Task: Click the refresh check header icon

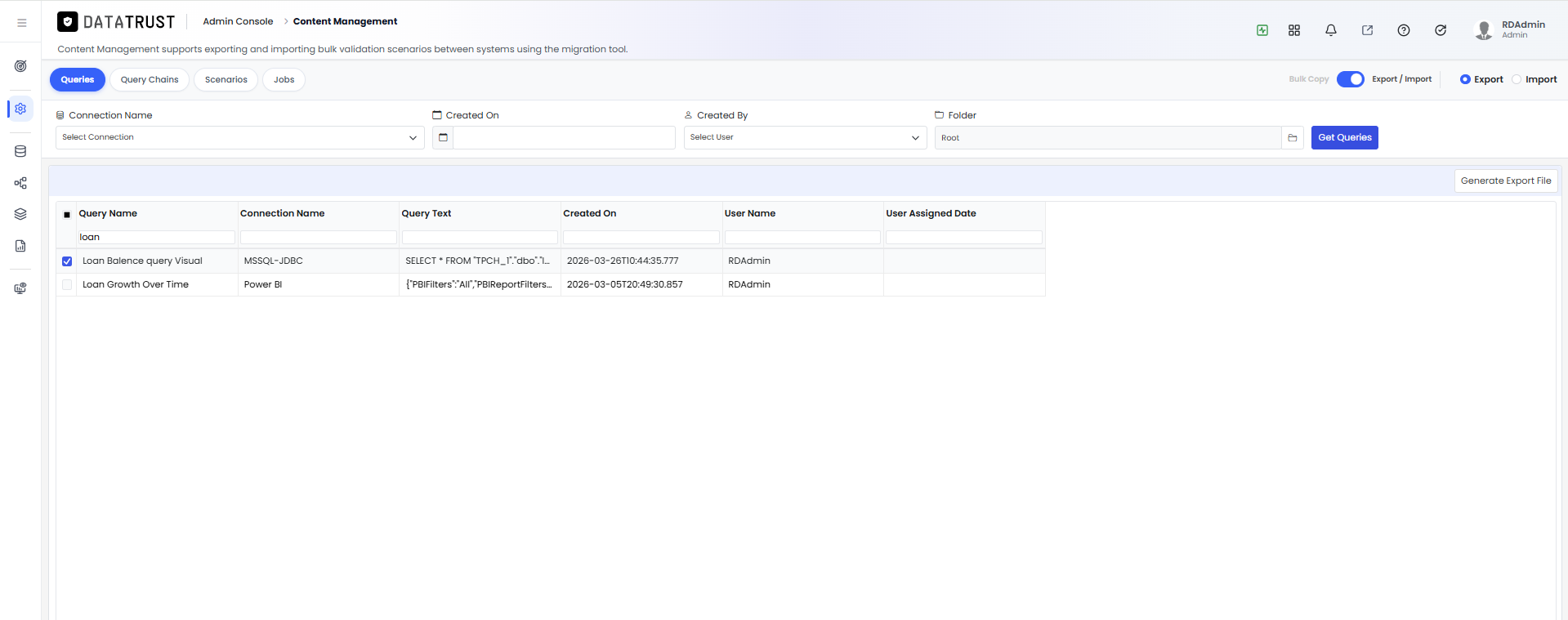Action: coord(1441,30)
